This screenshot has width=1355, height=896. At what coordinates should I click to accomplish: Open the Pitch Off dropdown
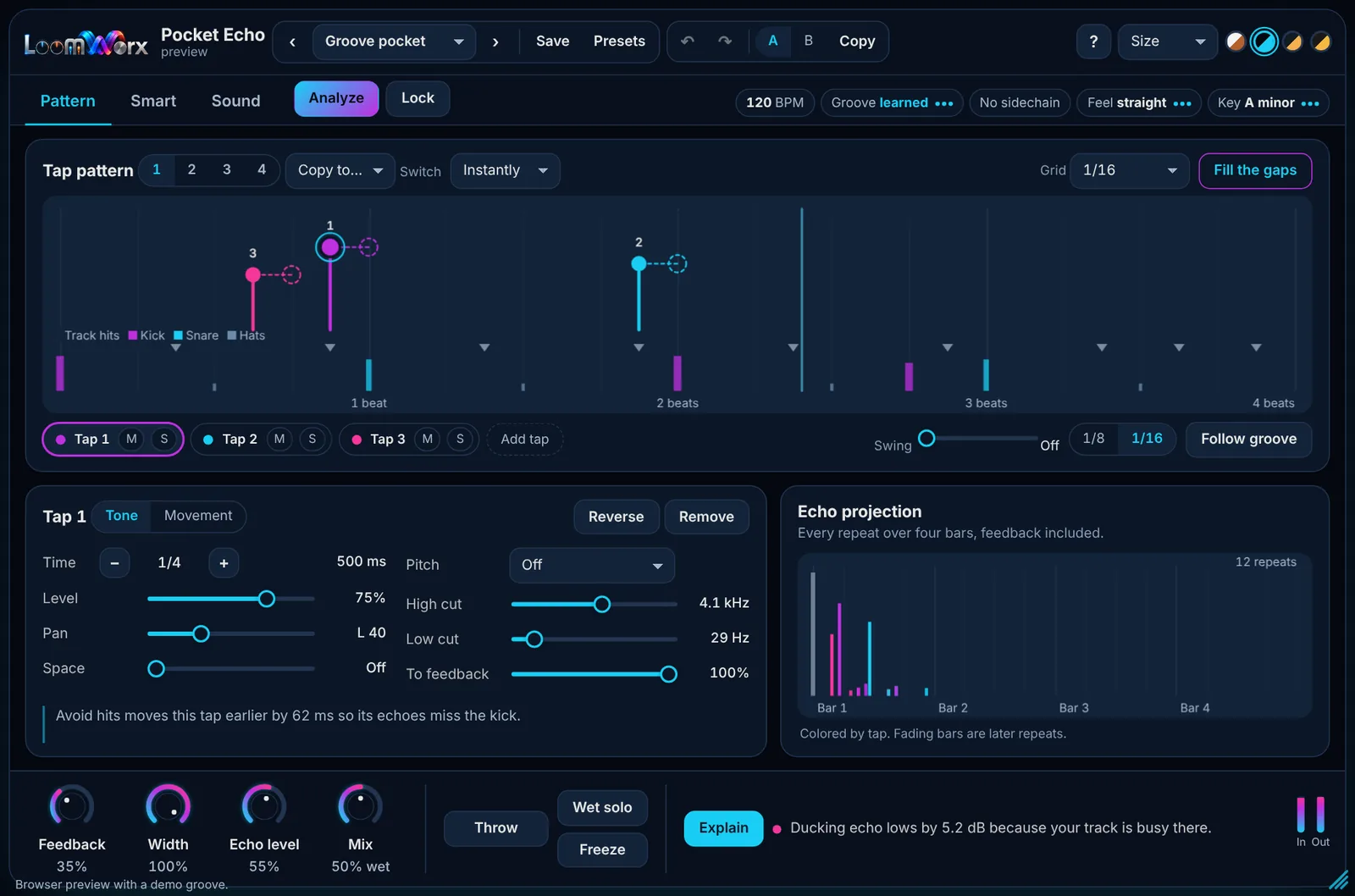592,565
